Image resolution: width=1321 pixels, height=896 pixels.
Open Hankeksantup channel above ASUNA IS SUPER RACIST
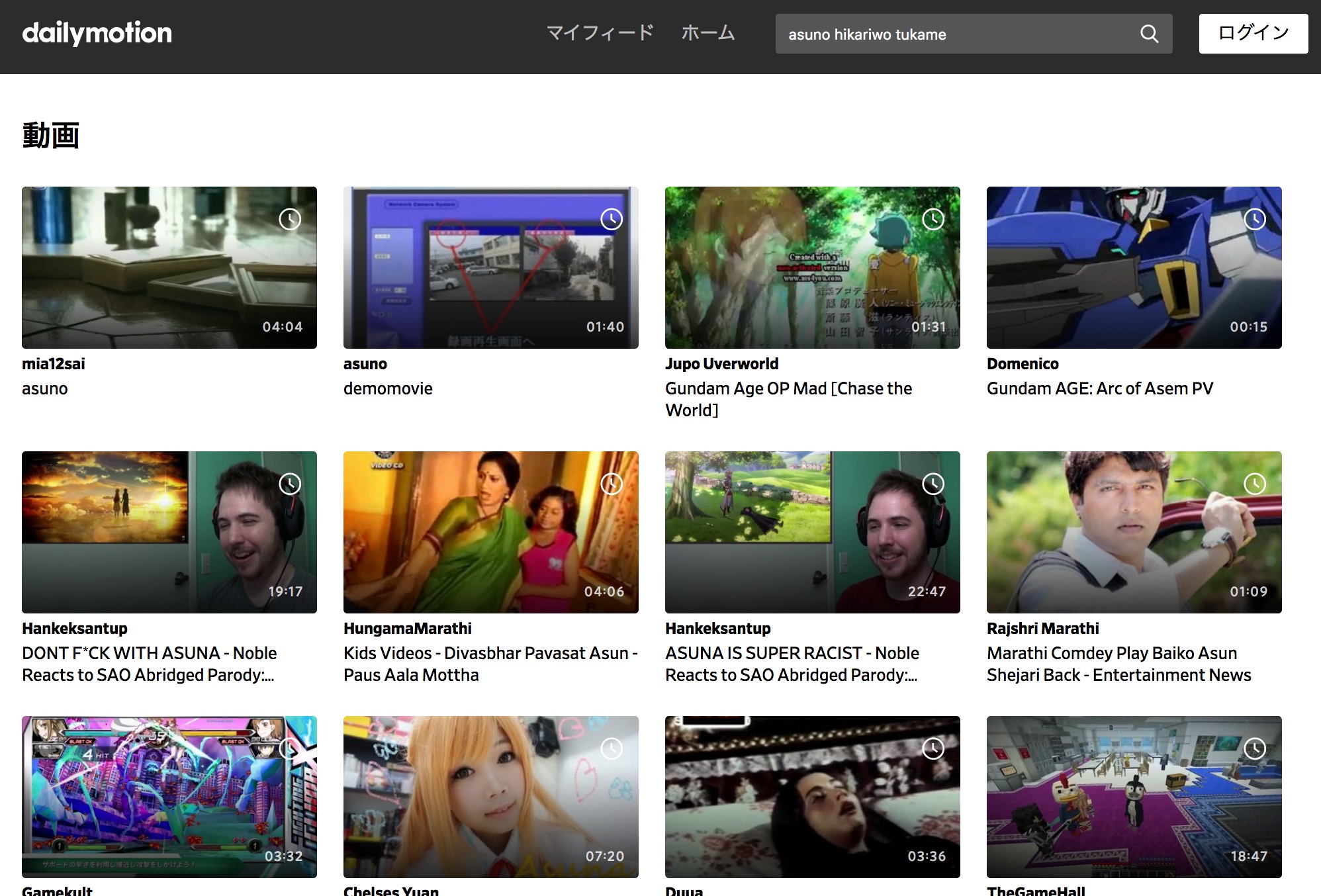click(718, 628)
